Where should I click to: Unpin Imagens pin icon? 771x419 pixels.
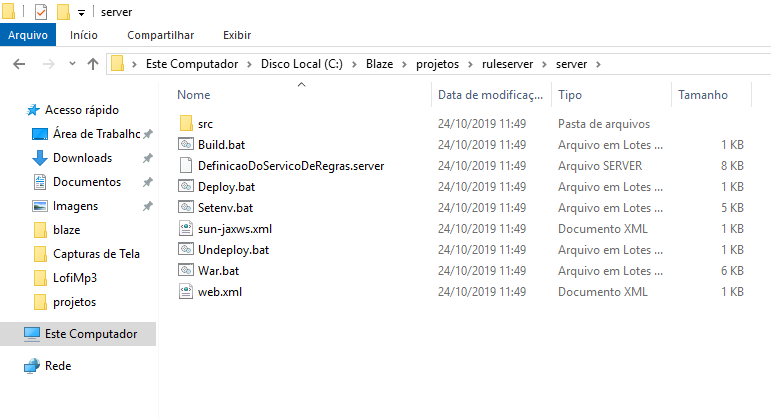tap(148, 206)
